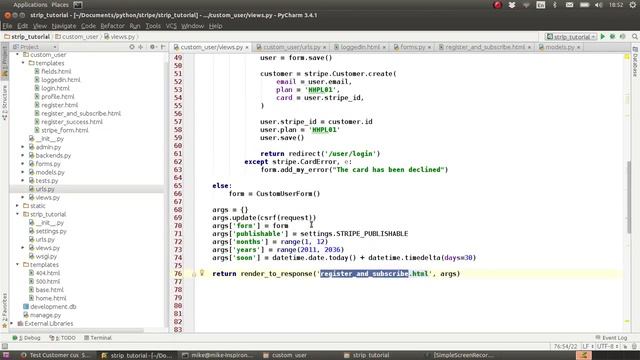Screen dimensions: 640x360
Task: Close the custom_user/views.py tab
Action: click(247, 47)
